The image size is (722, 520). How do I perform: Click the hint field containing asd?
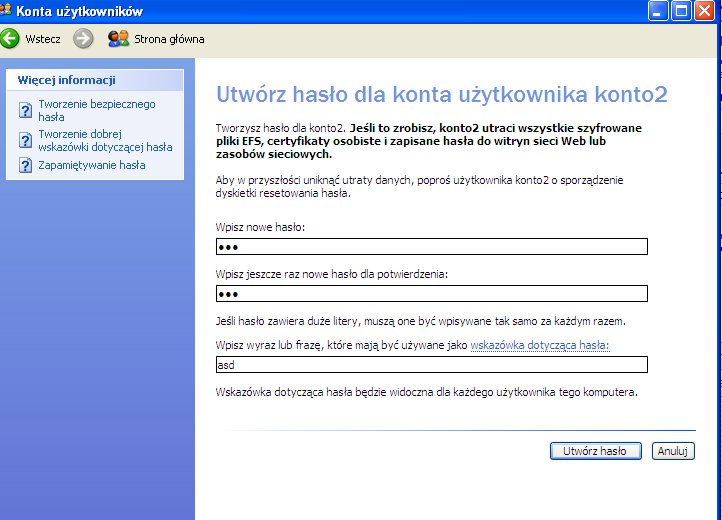coord(431,365)
